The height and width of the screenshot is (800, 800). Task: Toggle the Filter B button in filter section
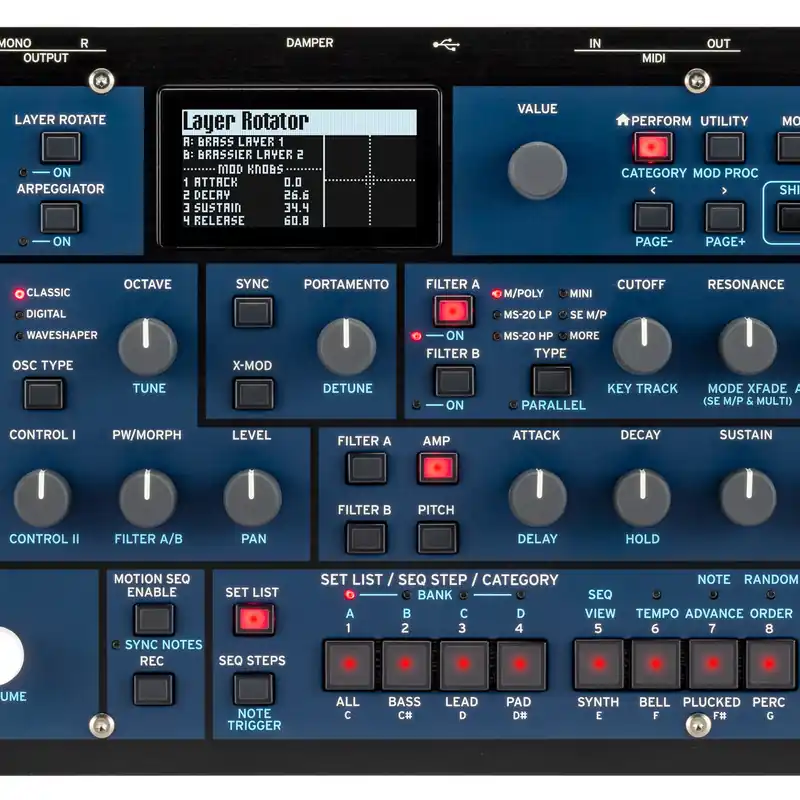pyautogui.click(x=454, y=381)
